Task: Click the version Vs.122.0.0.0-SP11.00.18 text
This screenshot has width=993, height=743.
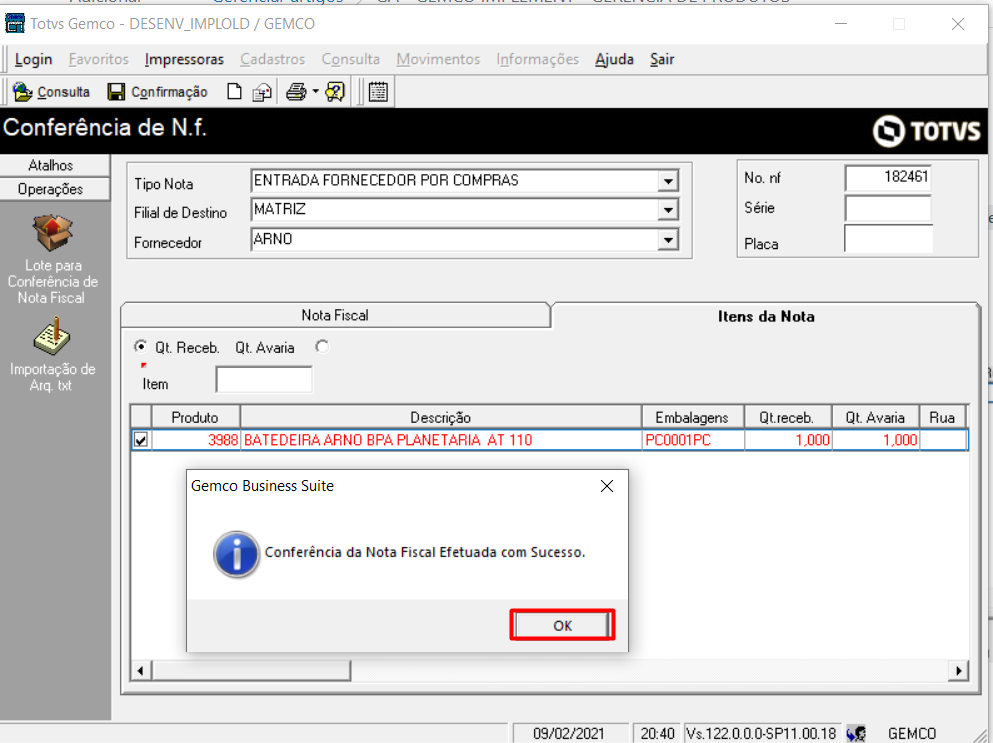Action: click(761, 733)
